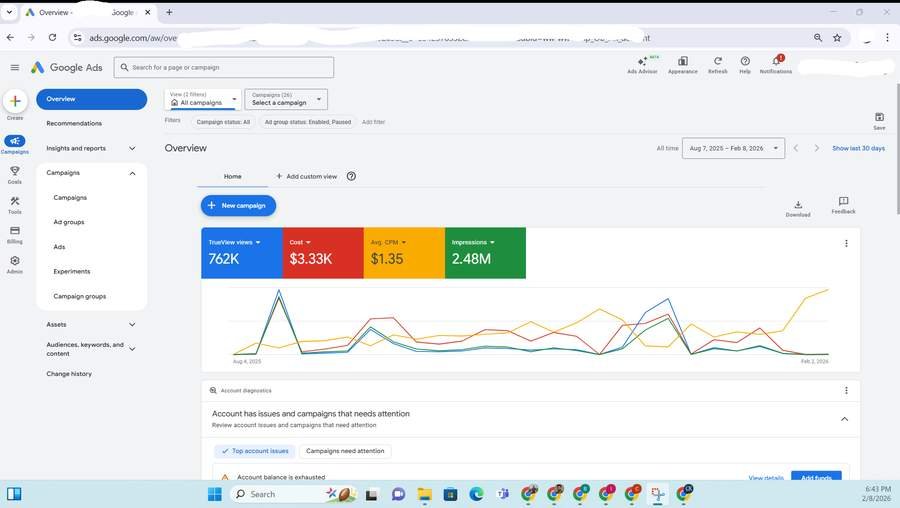Refresh the Google Ads data
The image size is (900, 508).
(x=717, y=65)
